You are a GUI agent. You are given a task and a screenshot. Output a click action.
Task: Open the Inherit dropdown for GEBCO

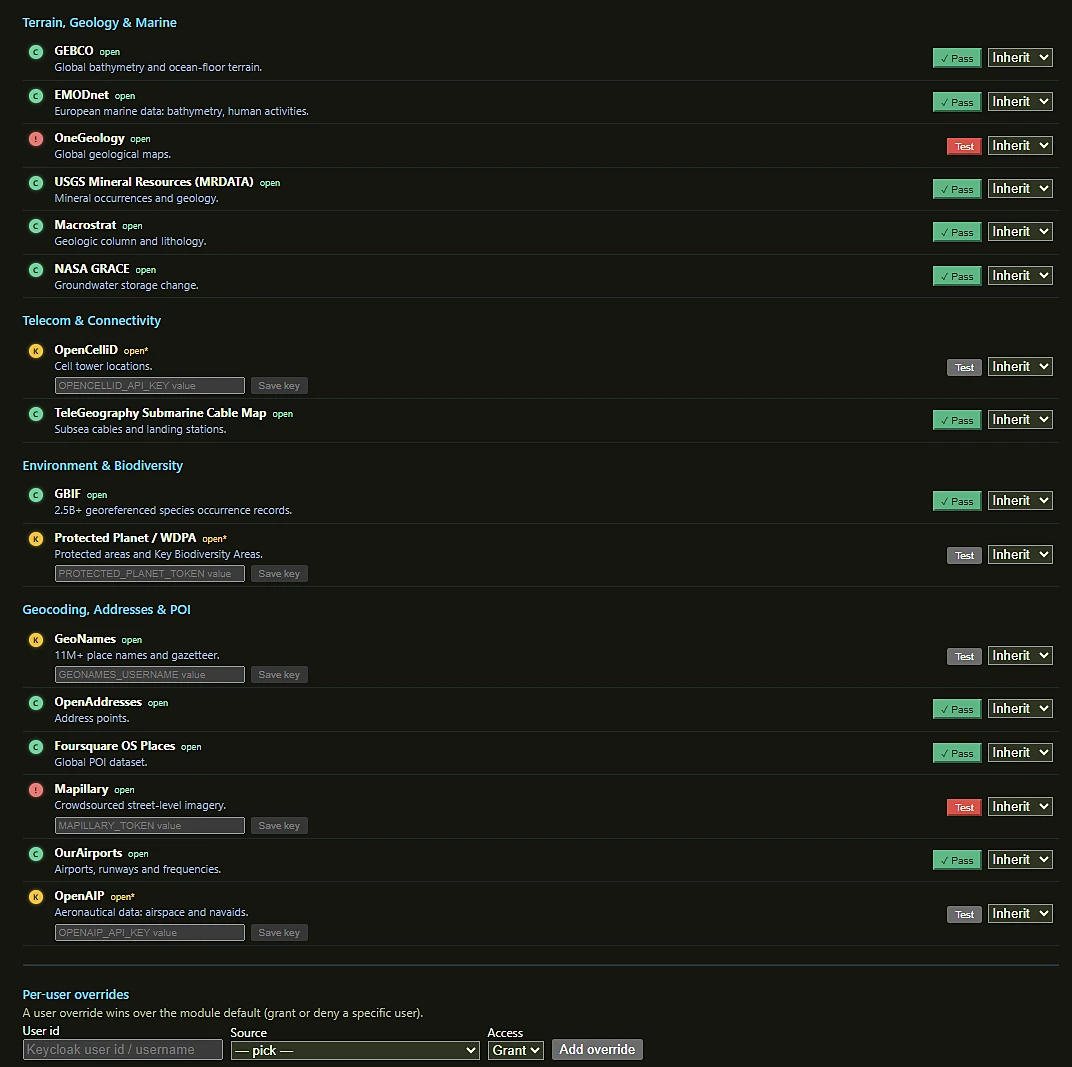[x=1020, y=57]
